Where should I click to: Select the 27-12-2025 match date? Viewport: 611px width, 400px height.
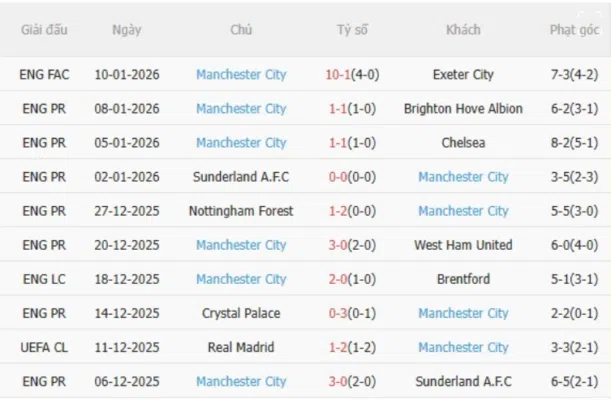[127, 211]
